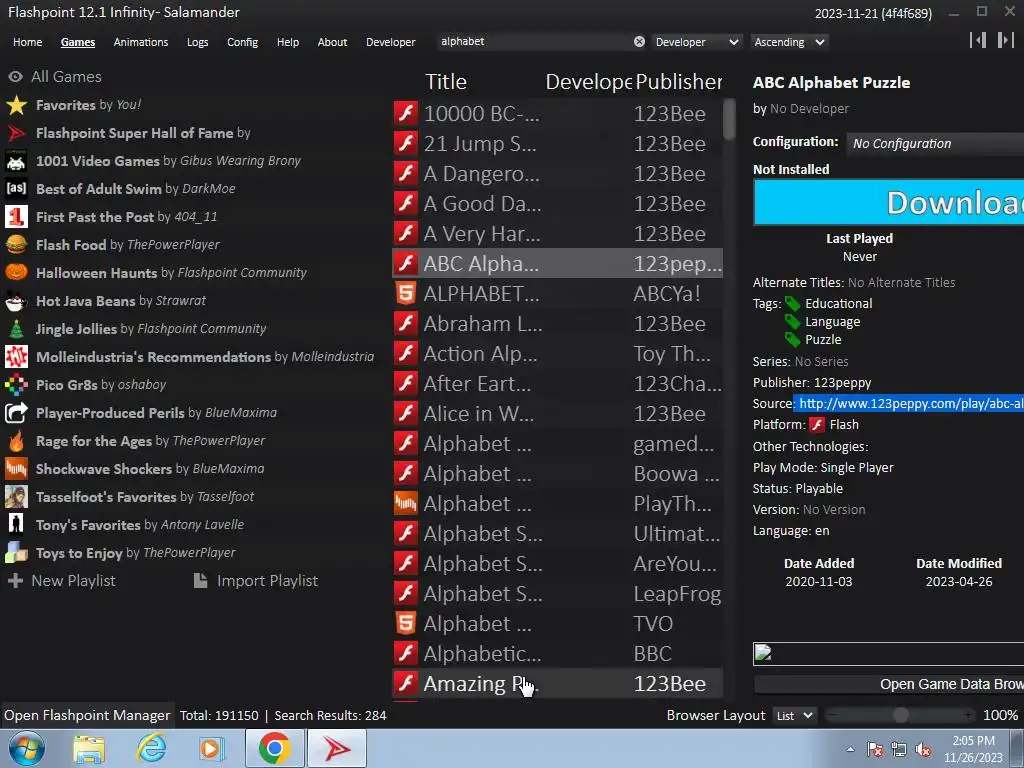Open Chrome from the taskbar

click(x=274, y=748)
